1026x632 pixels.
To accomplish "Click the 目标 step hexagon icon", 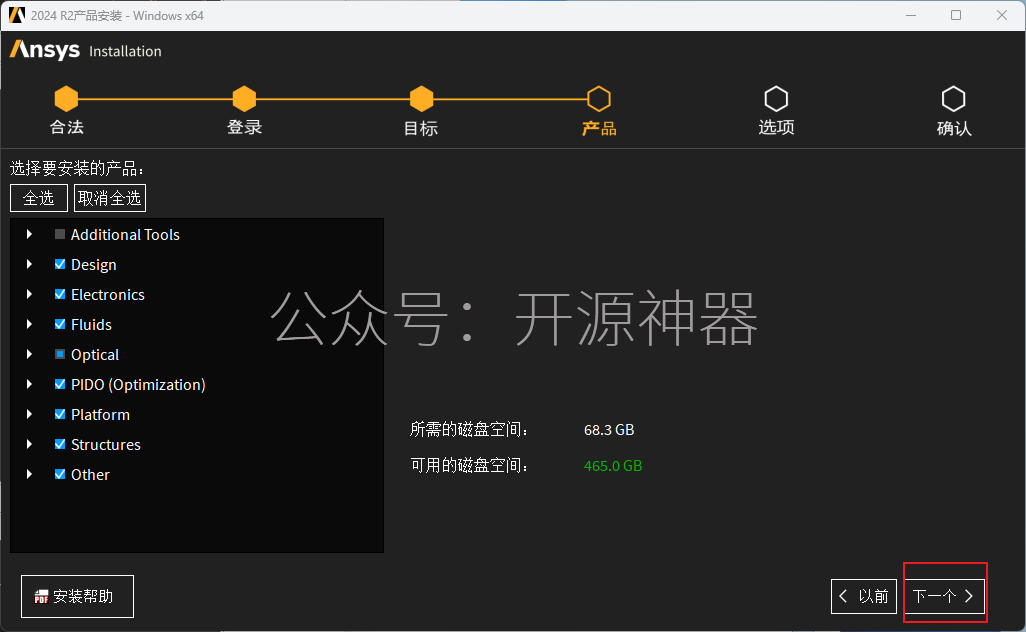I will pos(421,99).
